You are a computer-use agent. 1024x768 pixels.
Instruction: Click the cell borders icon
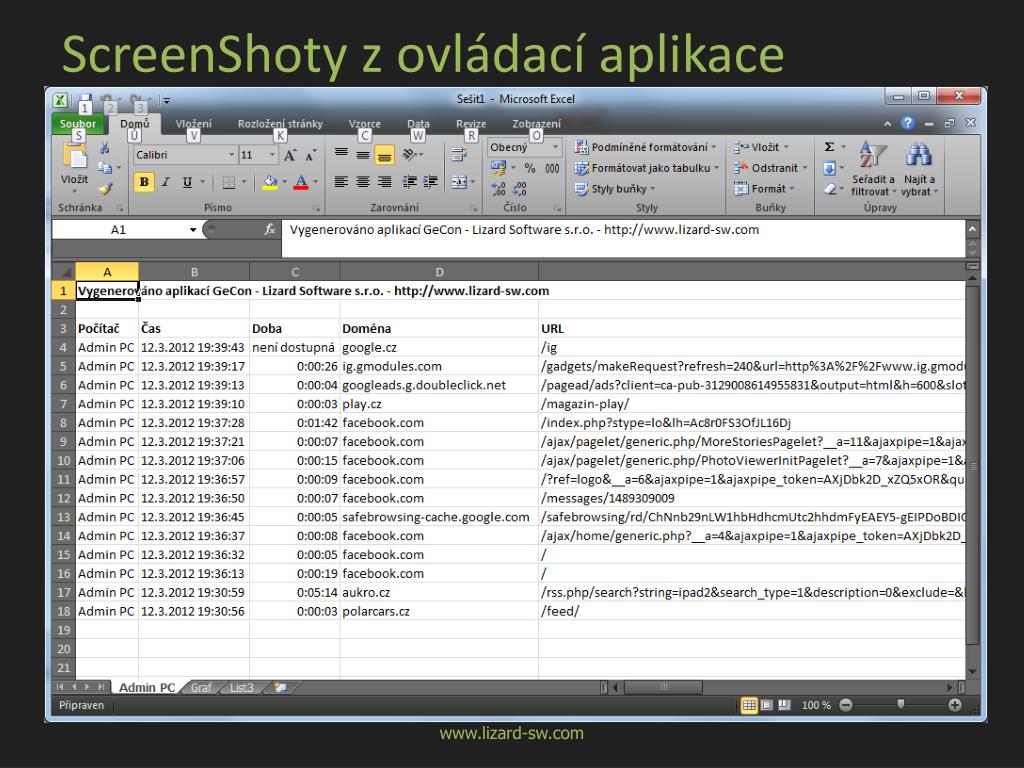click(228, 182)
